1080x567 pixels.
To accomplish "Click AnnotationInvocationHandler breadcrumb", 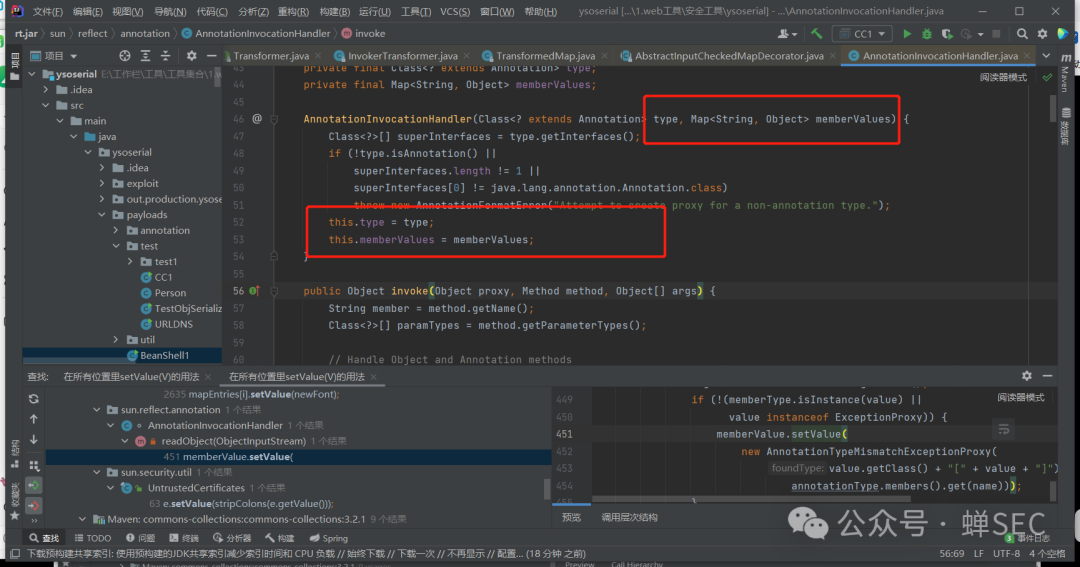I will coord(256,34).
